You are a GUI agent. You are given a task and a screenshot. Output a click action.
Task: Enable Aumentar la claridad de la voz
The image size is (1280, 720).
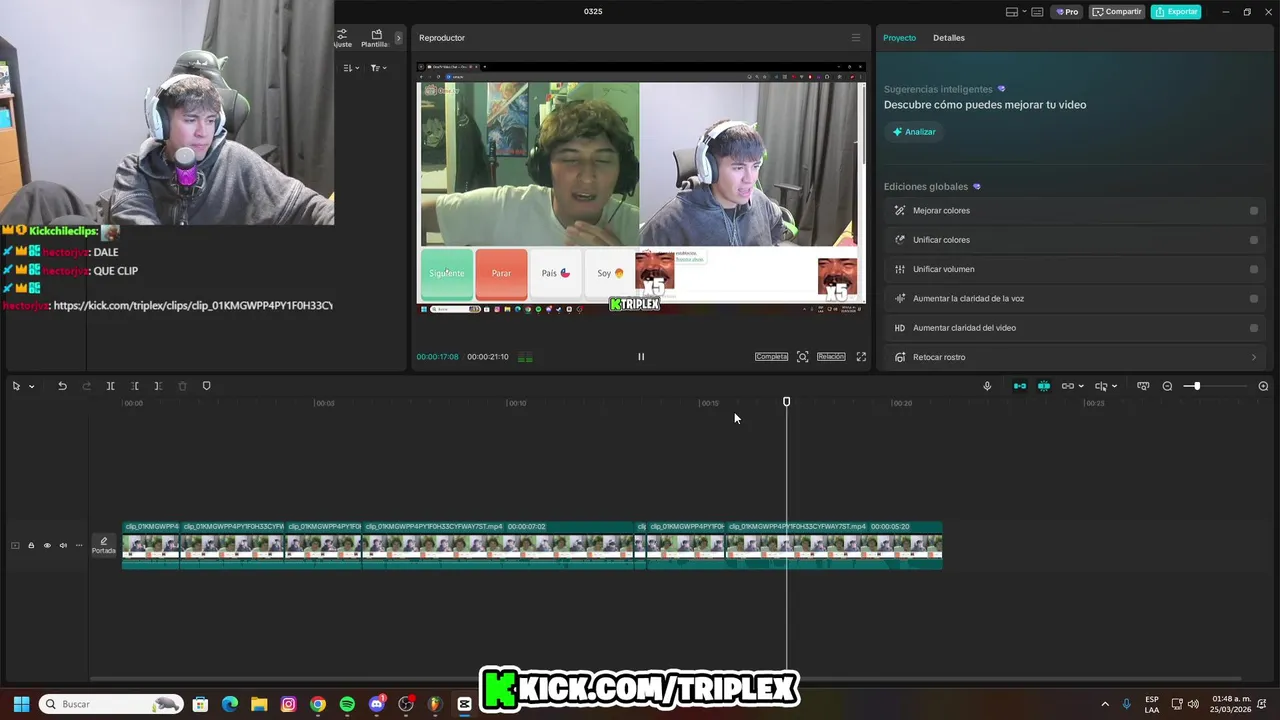pos(1254,298)
